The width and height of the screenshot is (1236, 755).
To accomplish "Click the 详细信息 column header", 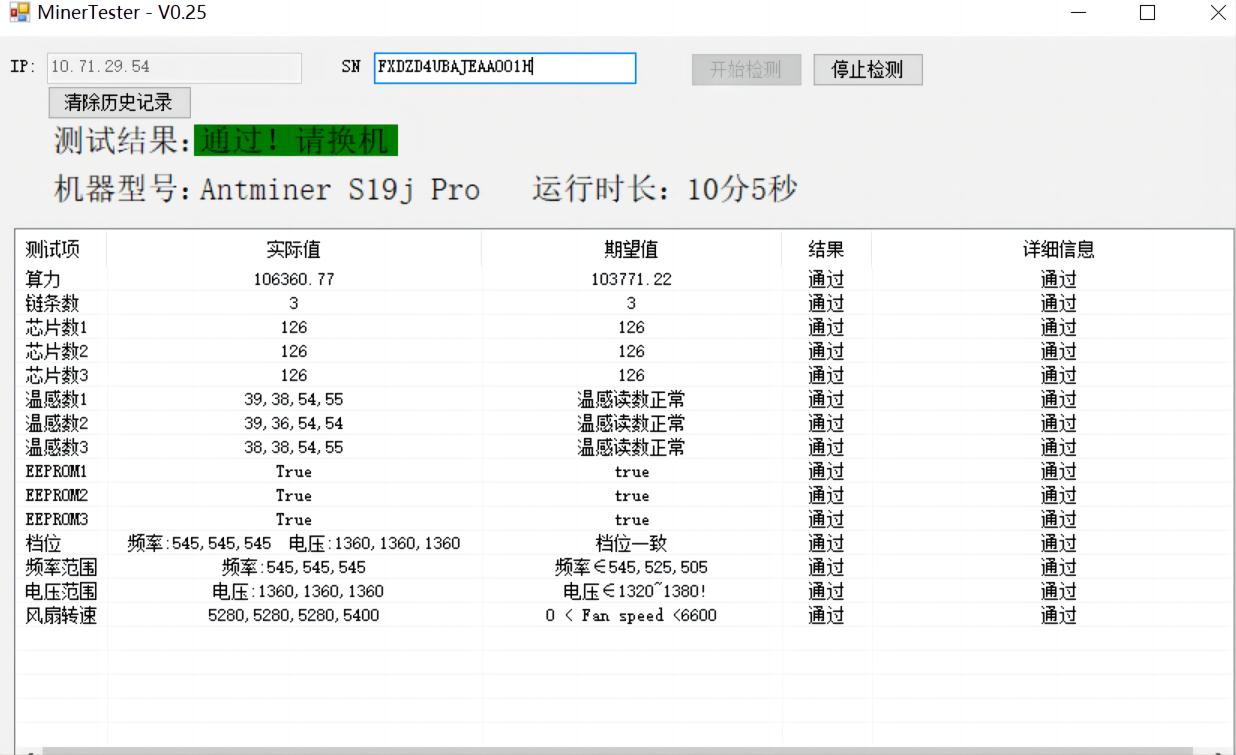I will (x=1058, y=249).
